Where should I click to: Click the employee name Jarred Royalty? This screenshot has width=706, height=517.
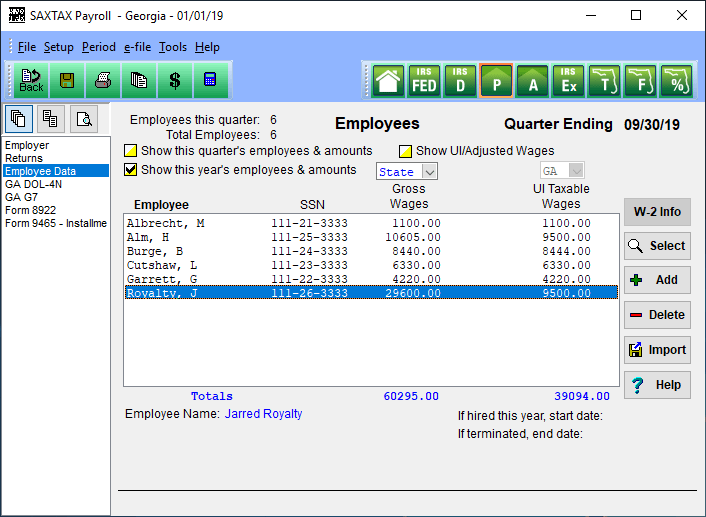(x=263, y=414)
